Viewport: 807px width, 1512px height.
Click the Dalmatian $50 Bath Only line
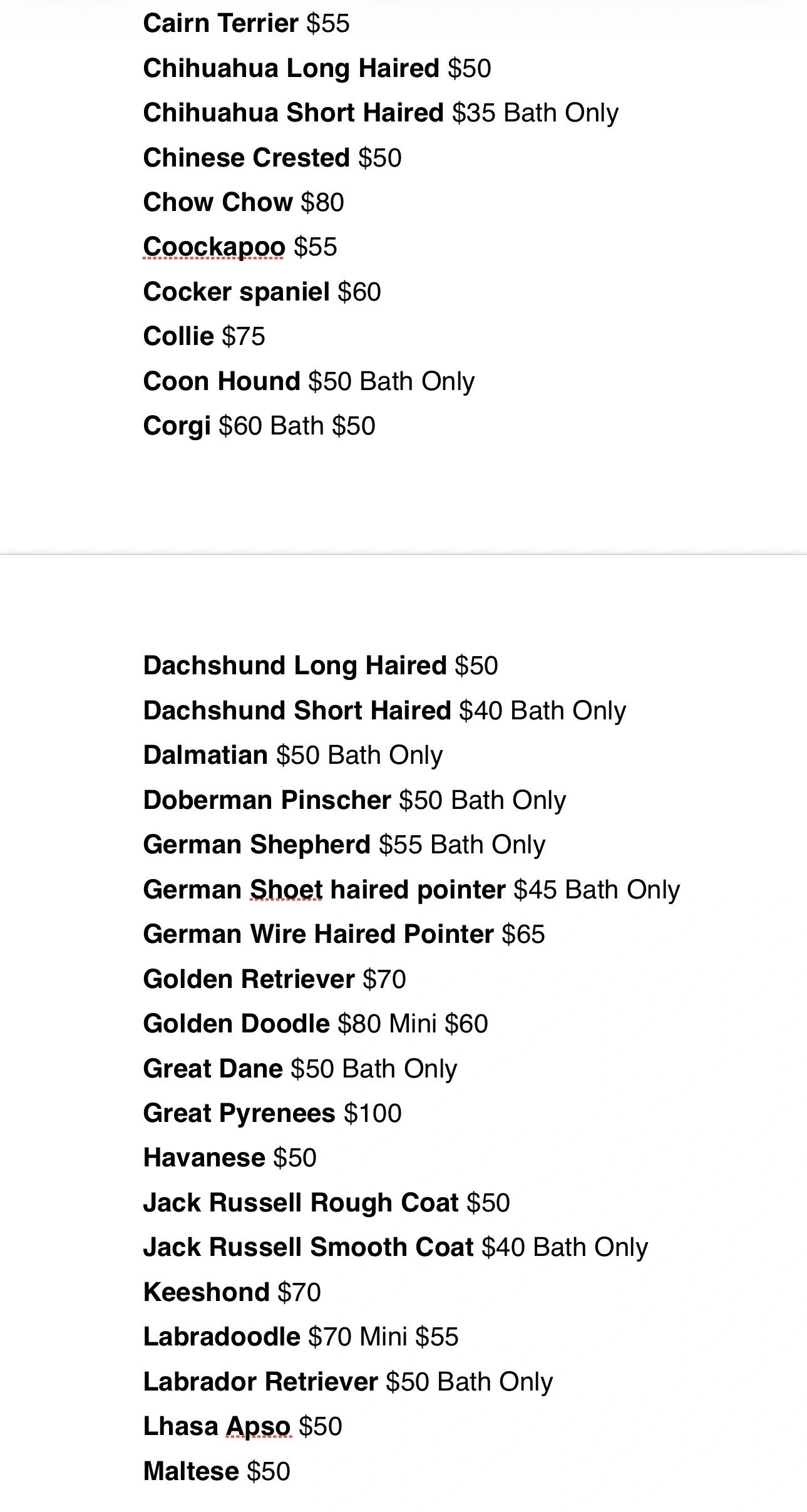[x=293, y=756]
